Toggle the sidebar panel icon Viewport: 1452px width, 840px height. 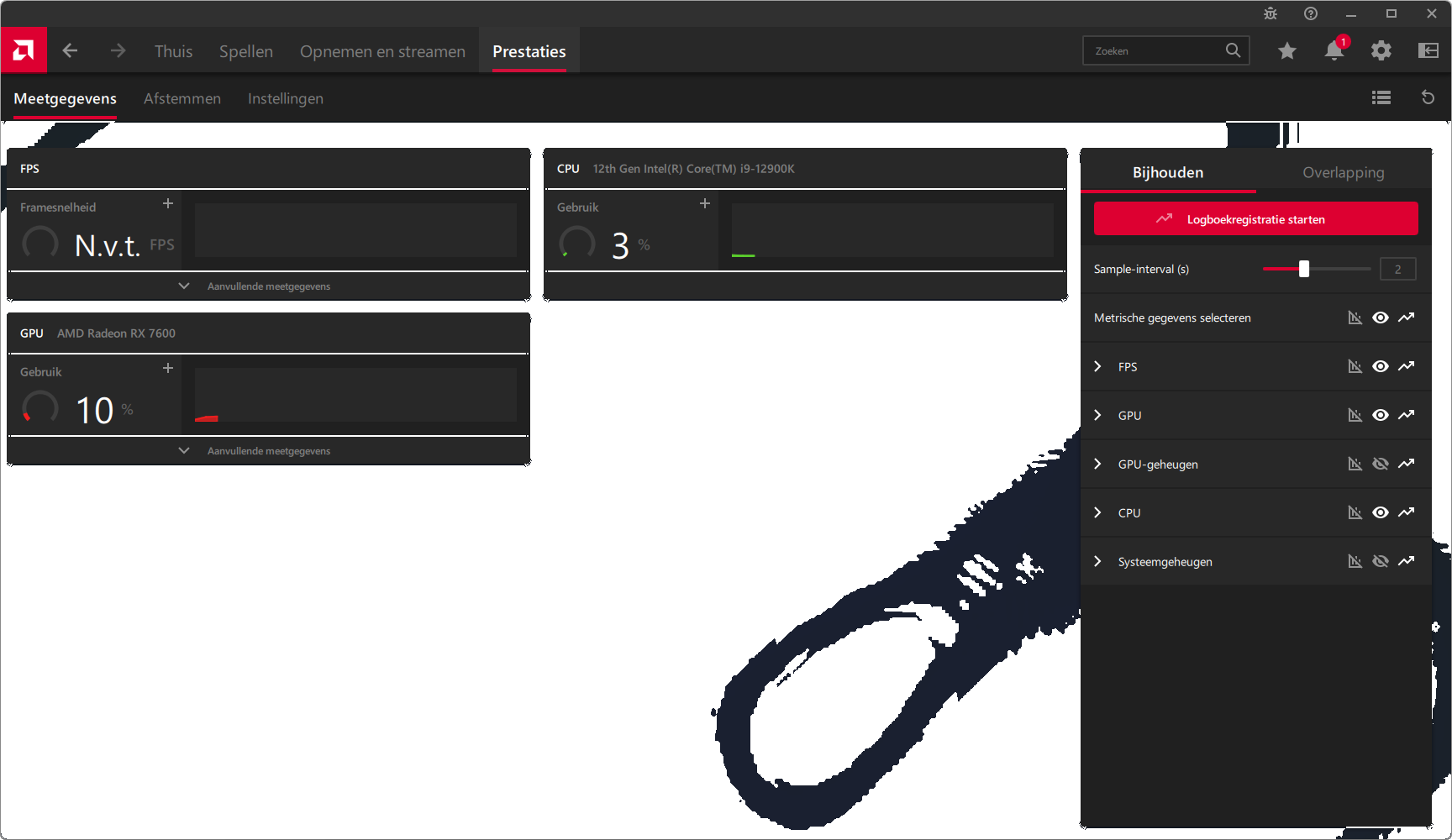pyautogui.click(x=1428, y=51)
